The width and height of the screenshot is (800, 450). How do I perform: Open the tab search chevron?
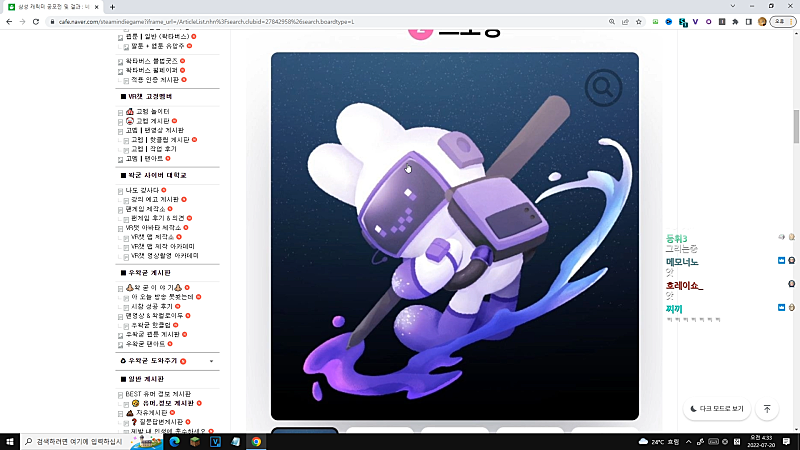point(733,6)
